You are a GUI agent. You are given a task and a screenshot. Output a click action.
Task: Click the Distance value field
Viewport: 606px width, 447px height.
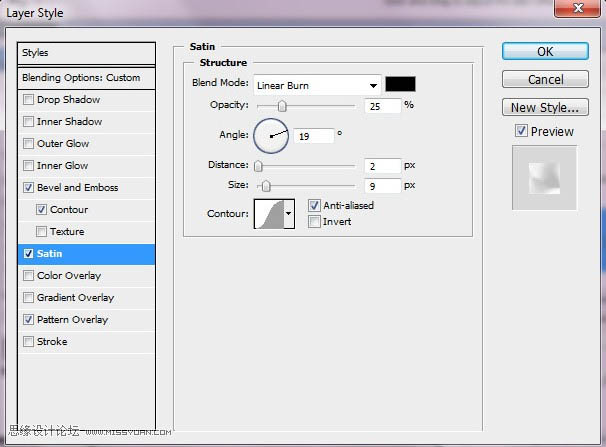tap(382, 166)
